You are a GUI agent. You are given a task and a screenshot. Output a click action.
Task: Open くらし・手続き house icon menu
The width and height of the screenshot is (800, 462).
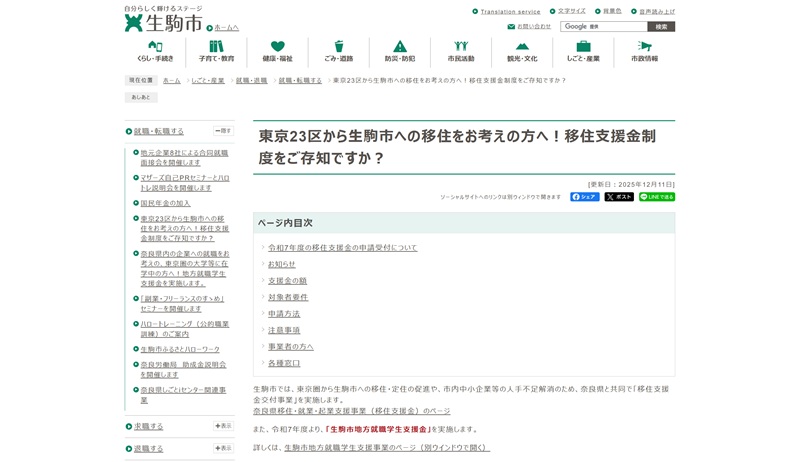(x=155, y=52)
